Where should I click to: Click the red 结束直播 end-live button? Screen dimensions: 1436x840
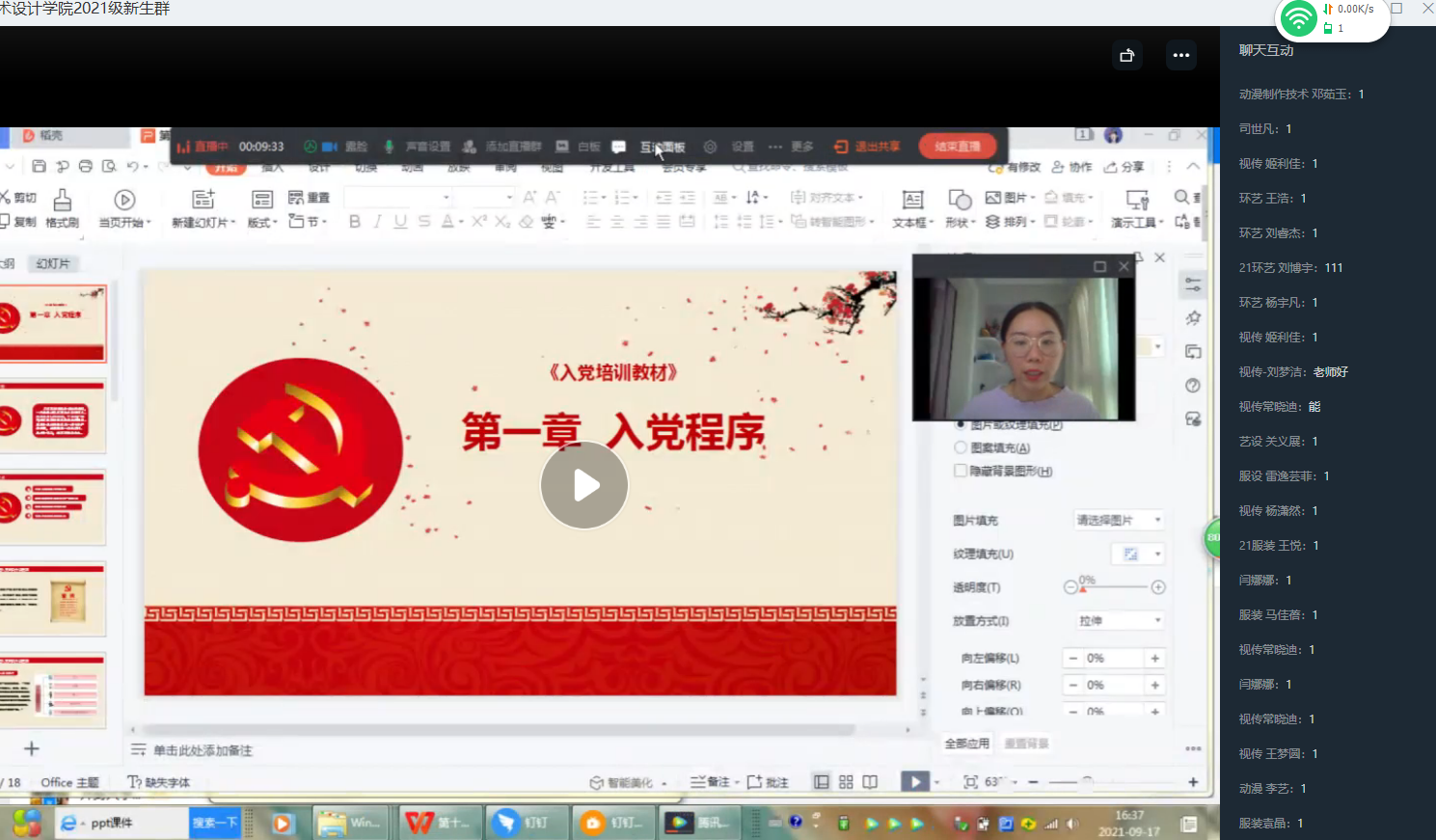click(957, 147)
